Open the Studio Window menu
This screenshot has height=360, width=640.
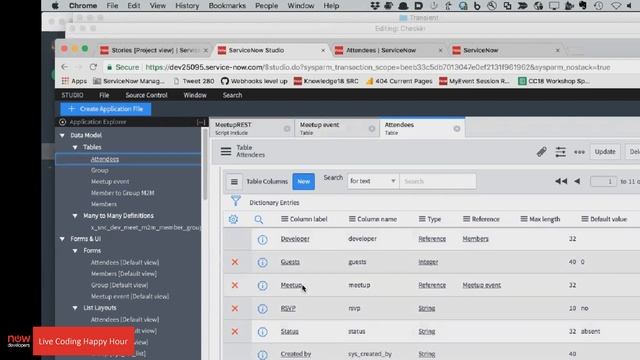(x=195, y=95)
